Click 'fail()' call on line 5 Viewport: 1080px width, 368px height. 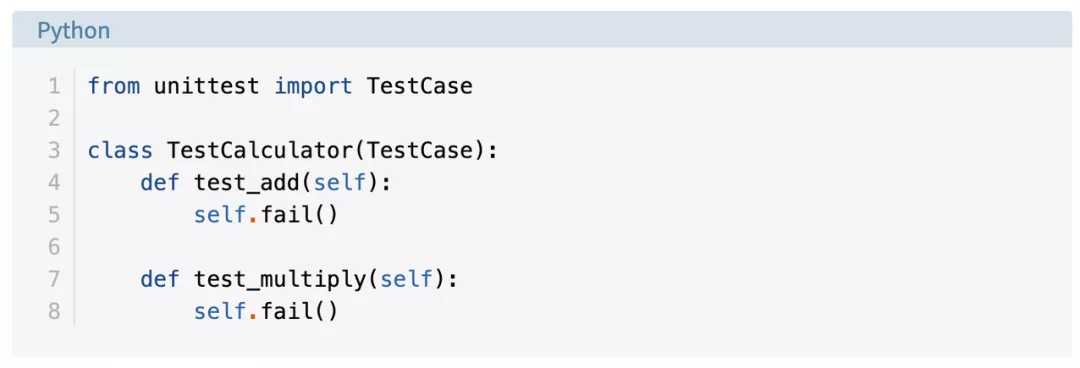point(300,214)
